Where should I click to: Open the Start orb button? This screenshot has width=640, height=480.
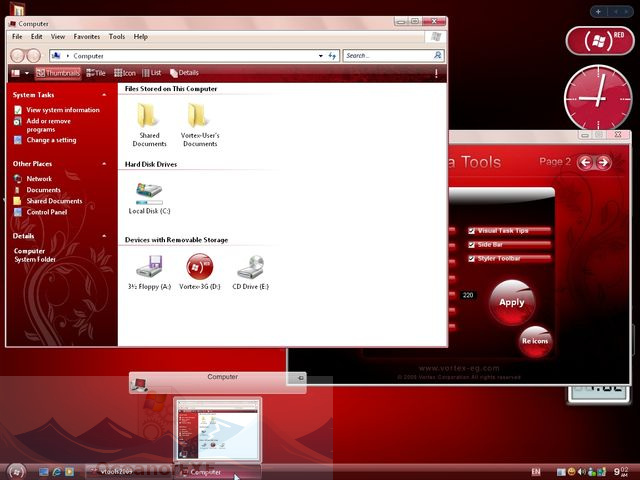[16, 472]
